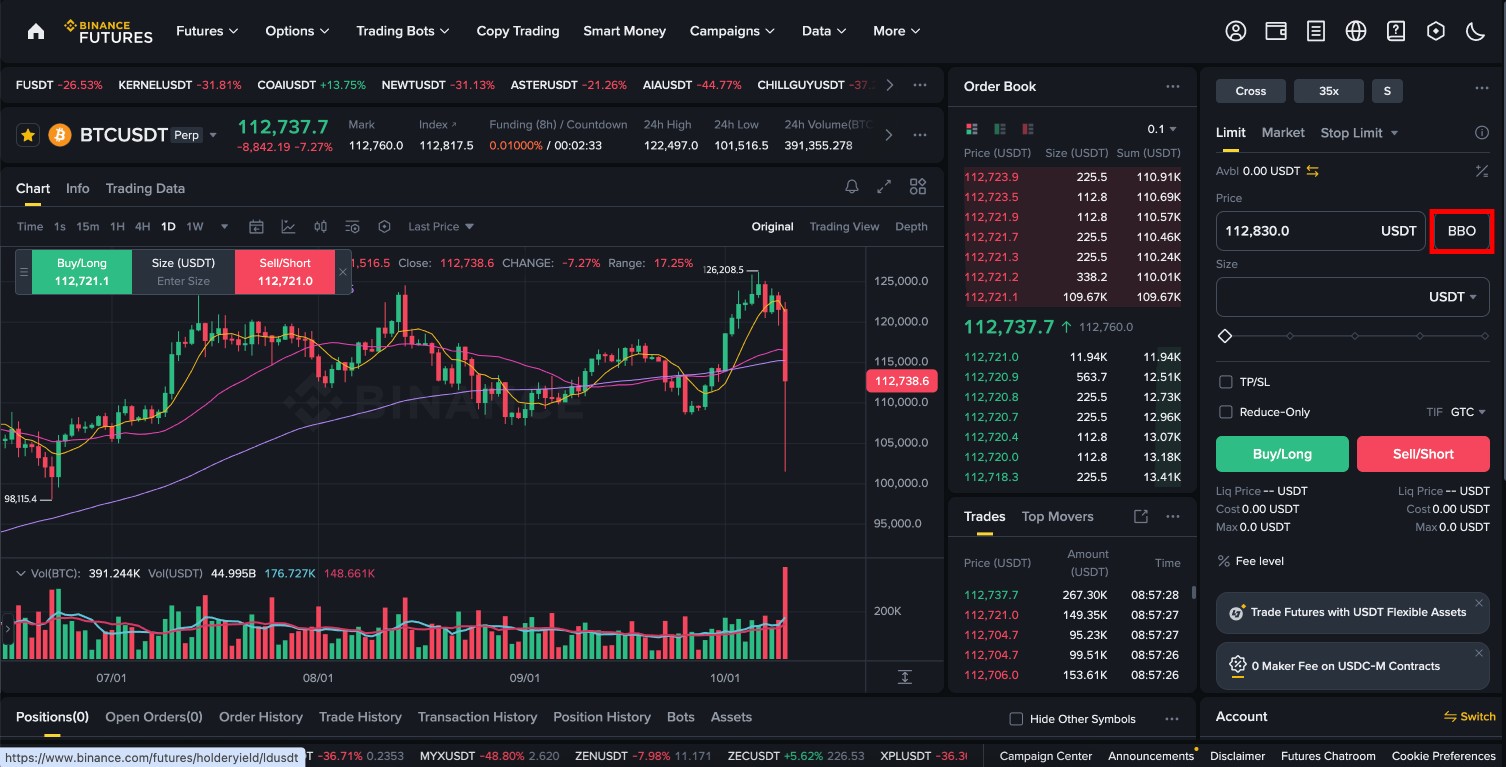Click the green Buy/Long order button

tap(1282, 454)
